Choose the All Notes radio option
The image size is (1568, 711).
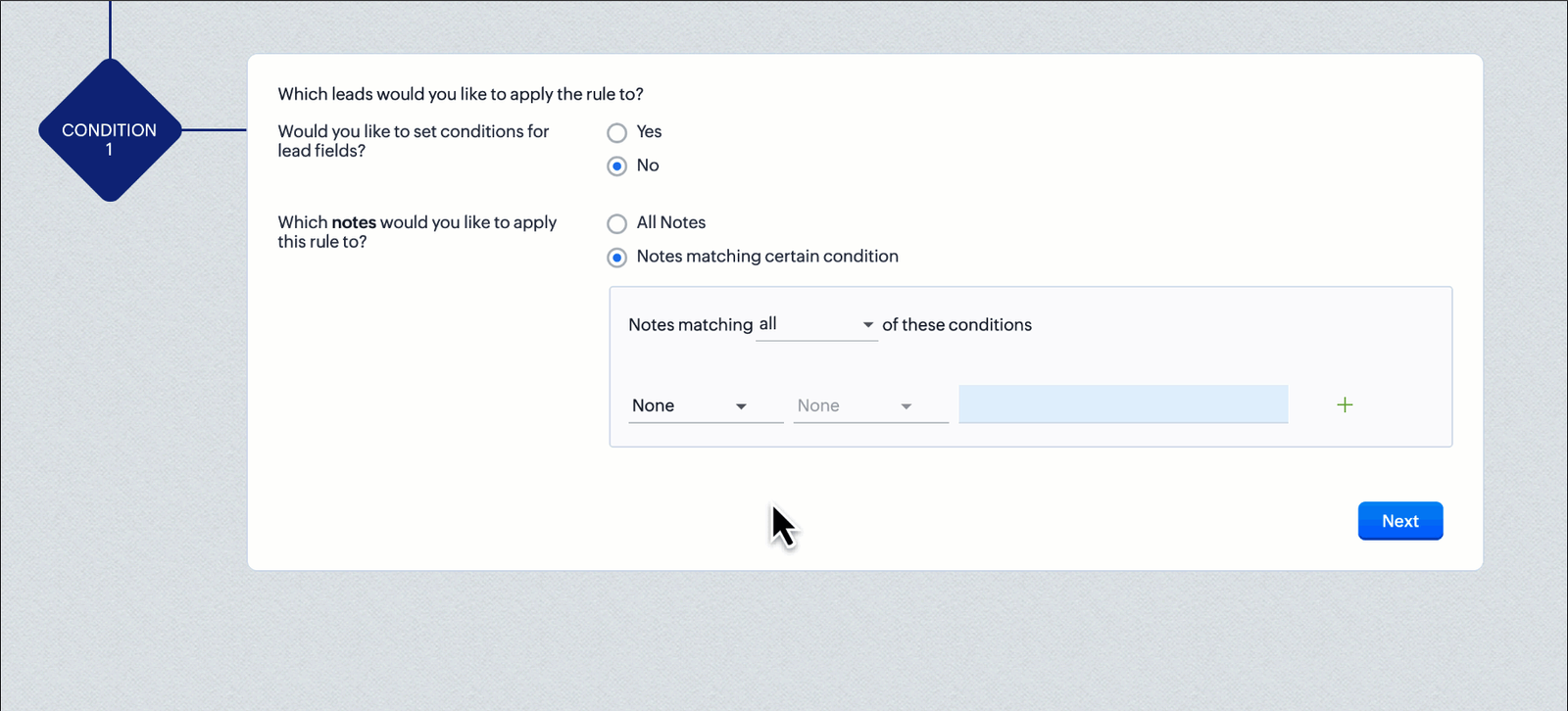pos(616,223)
